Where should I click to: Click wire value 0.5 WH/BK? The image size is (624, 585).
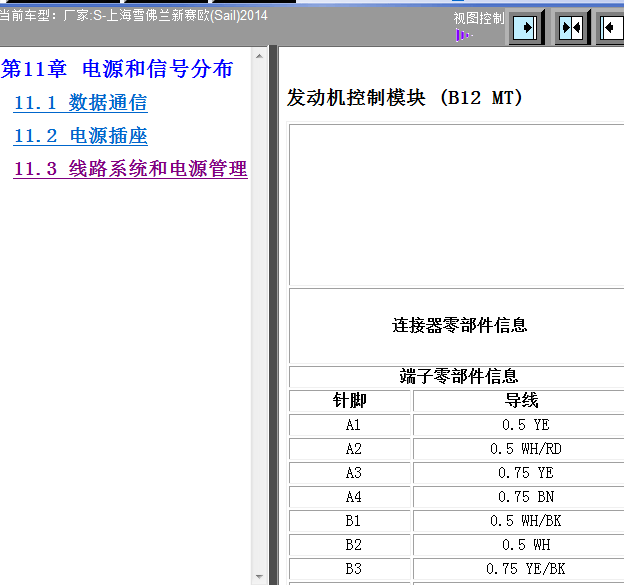pos(526,521)
